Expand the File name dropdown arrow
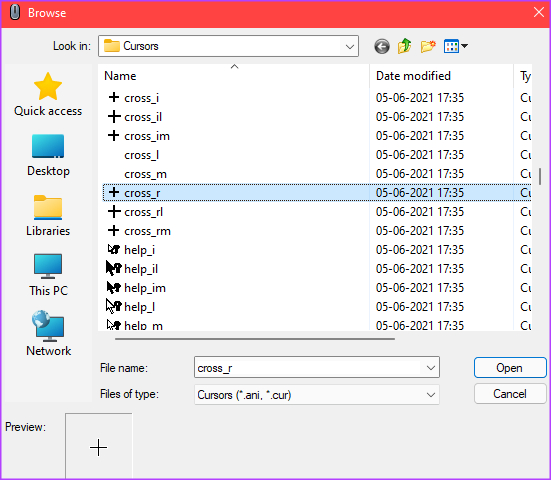 430,368
